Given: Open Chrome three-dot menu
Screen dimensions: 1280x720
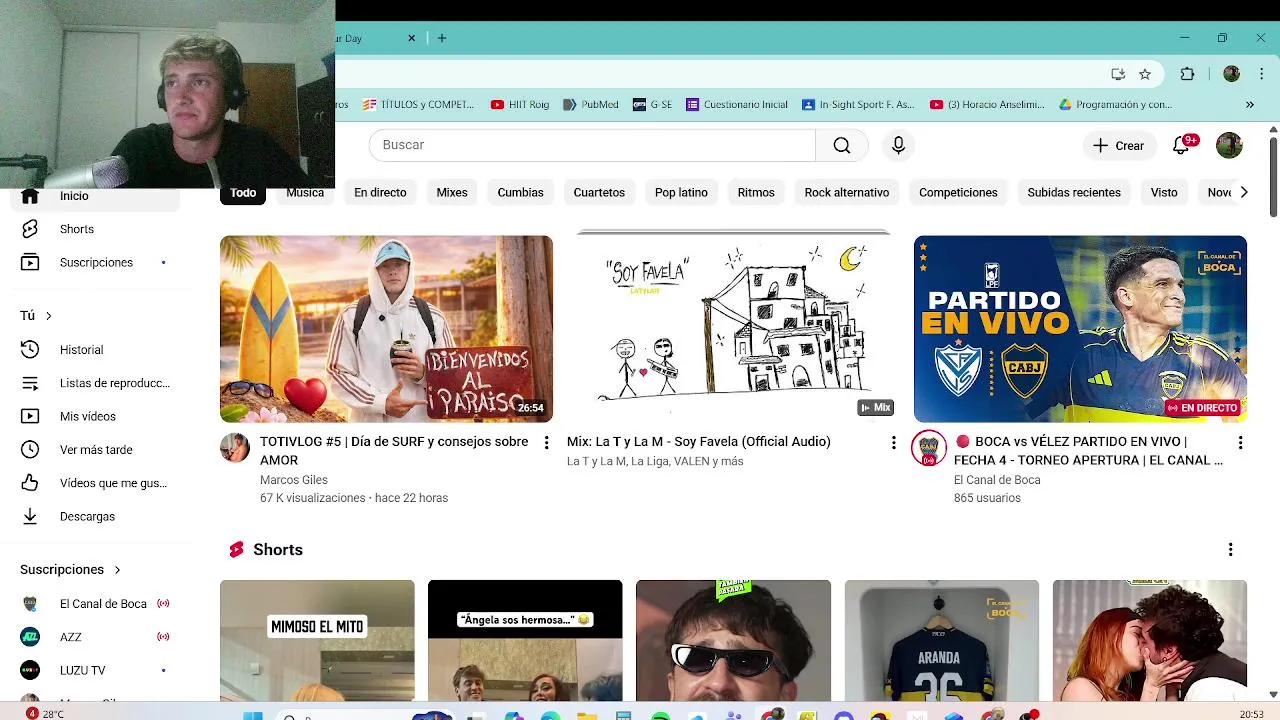Looking at the screenshot, I should (x=1261, y=74).
